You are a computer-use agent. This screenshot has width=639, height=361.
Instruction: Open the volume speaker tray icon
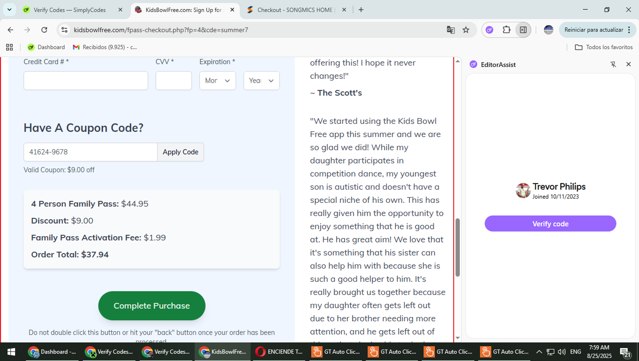[x=562, y=352]
